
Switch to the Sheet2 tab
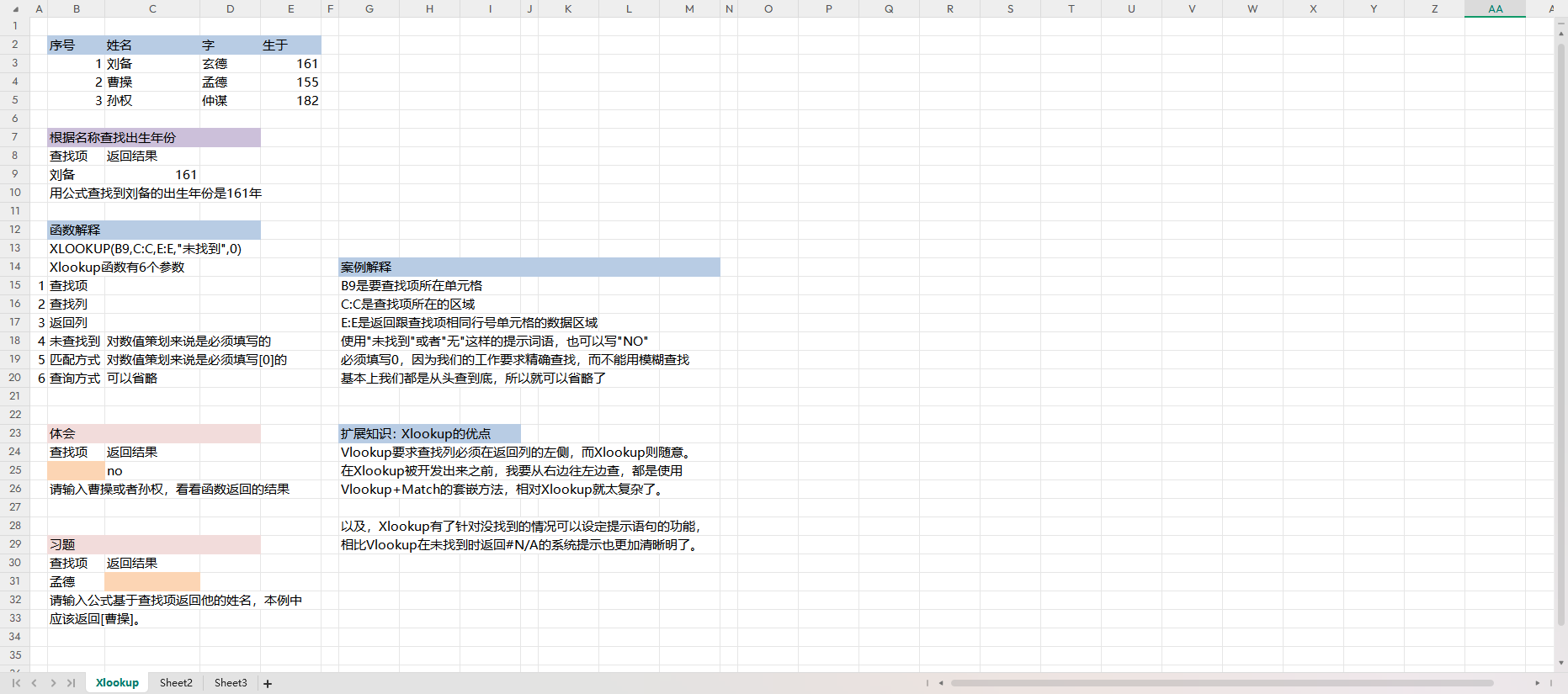176,683
